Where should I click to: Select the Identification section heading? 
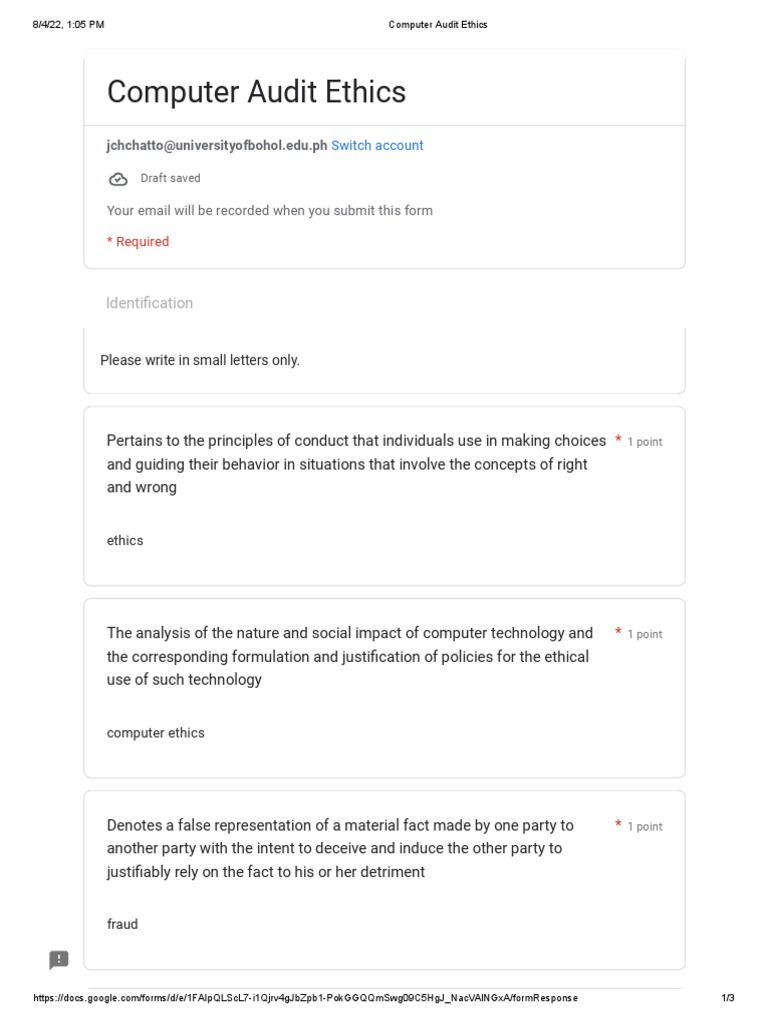click(149, 303)
